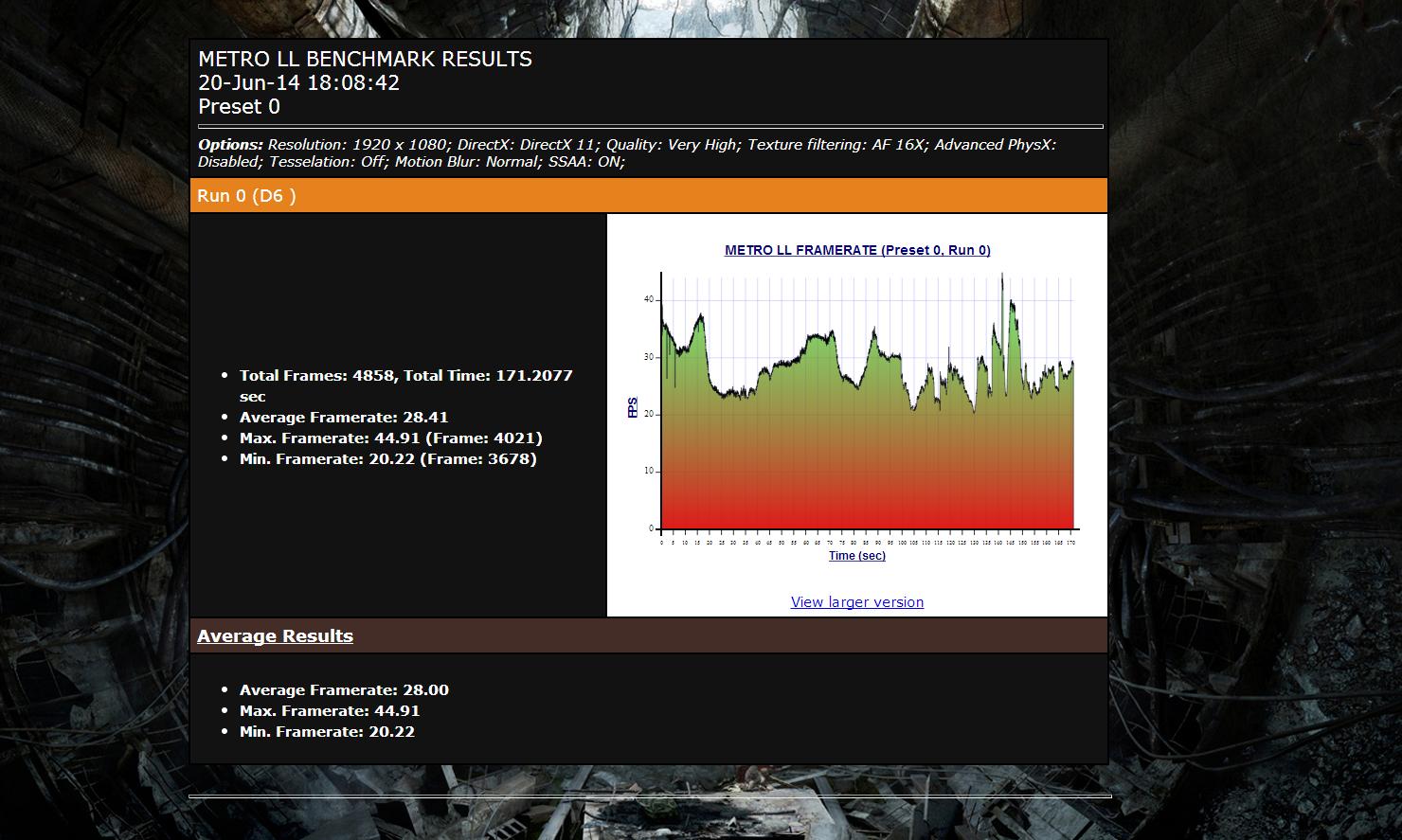1402x840 pixels.
Task: Select the METRO LL BENCHMARK RESULTS title
Action: 365,59
